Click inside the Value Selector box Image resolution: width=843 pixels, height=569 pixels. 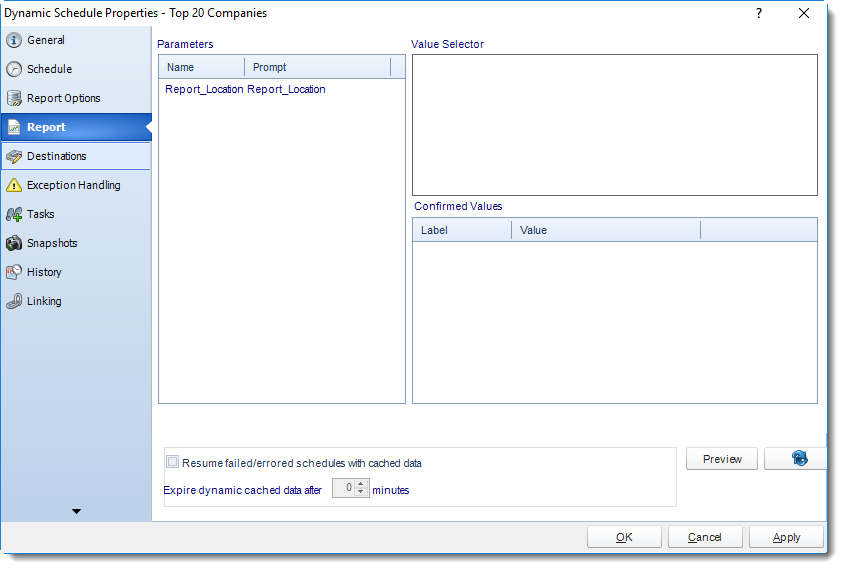[x=615, y=125]
